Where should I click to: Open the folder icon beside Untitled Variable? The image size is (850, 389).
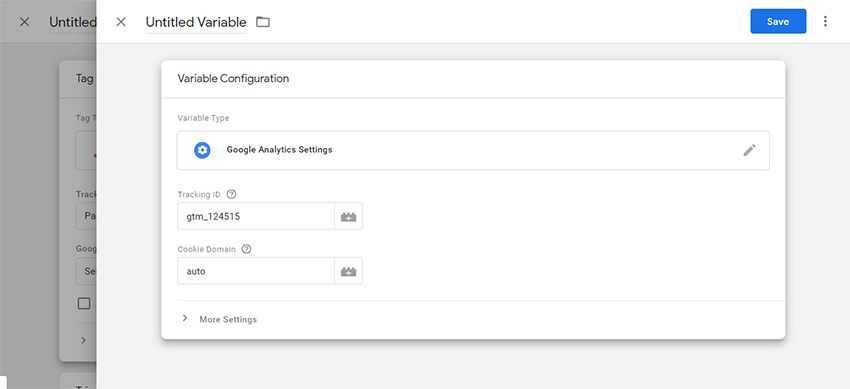pyautogui.click(x=263, y=22)
